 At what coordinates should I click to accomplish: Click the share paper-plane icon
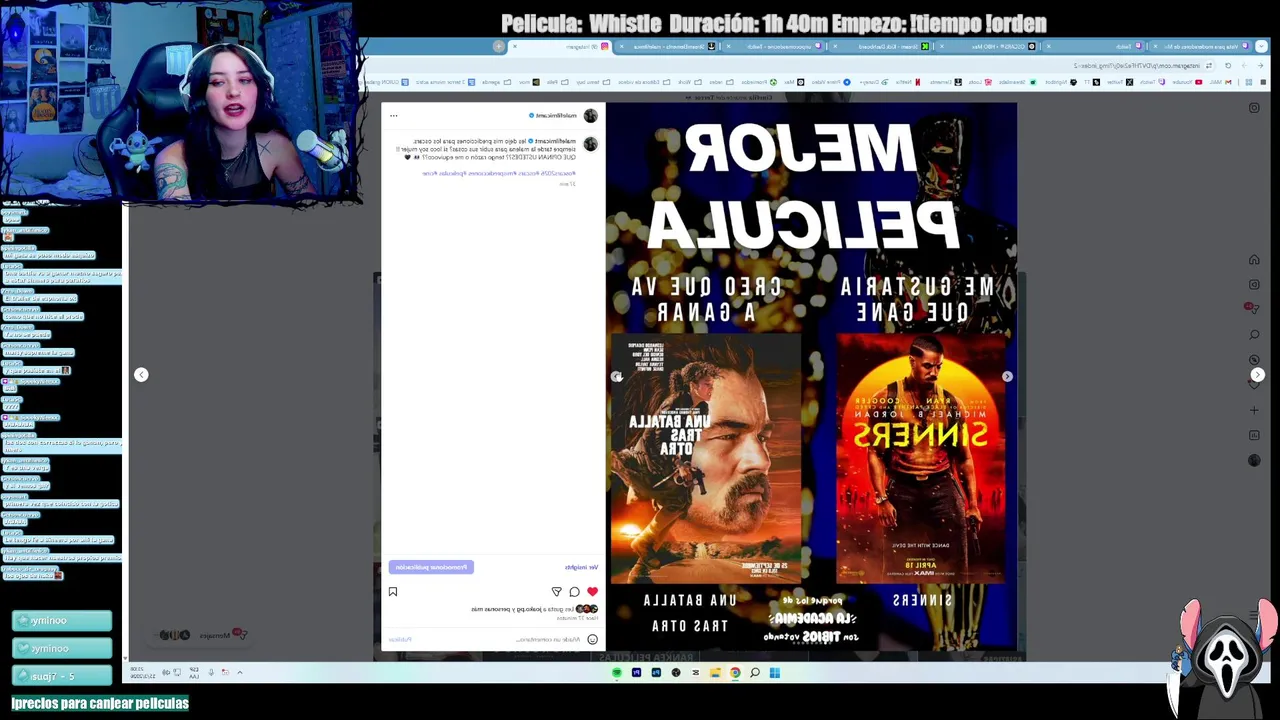tap(557, 592)
